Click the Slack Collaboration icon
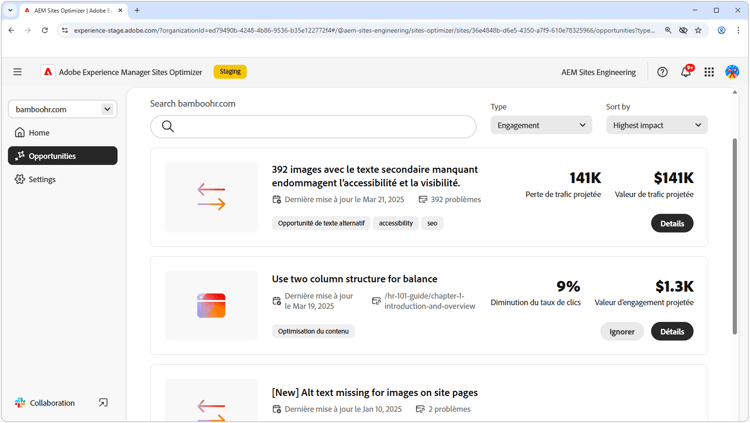Image resolution: width=750 pixels, height=423 pixels. [20, 403]
